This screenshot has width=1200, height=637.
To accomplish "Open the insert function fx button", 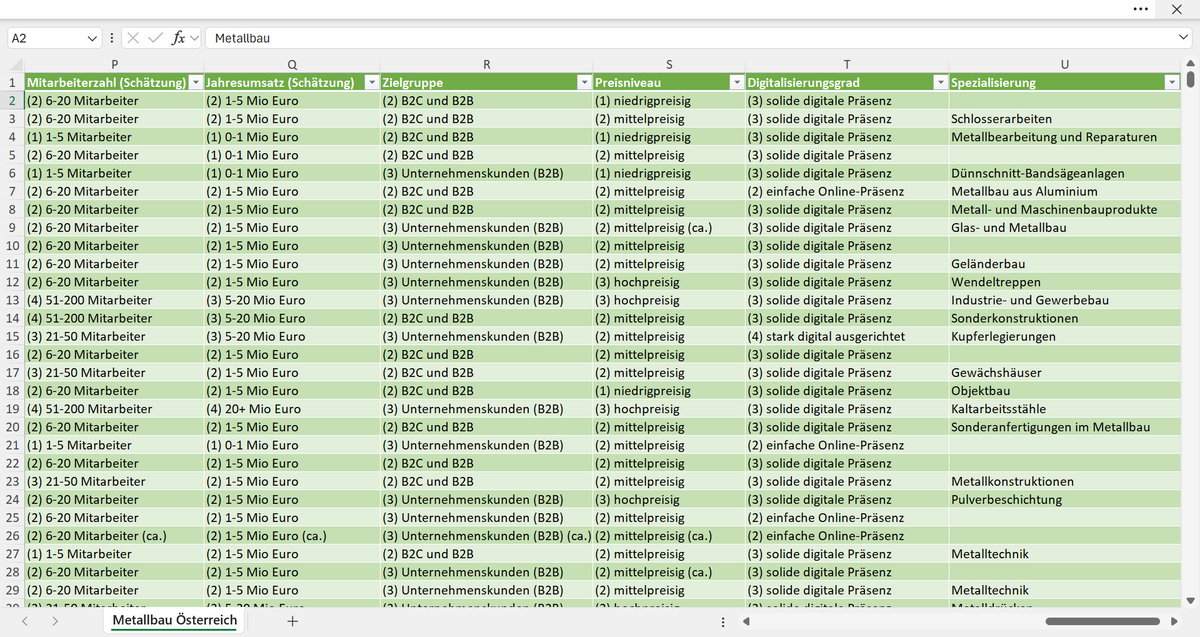I will point(179,38).
